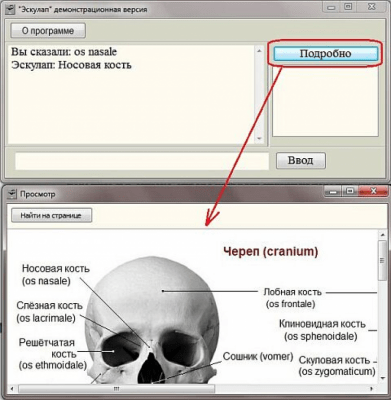Click Найти на странице button
Viewport: 391px width, 400px height.
coord(51,215)
